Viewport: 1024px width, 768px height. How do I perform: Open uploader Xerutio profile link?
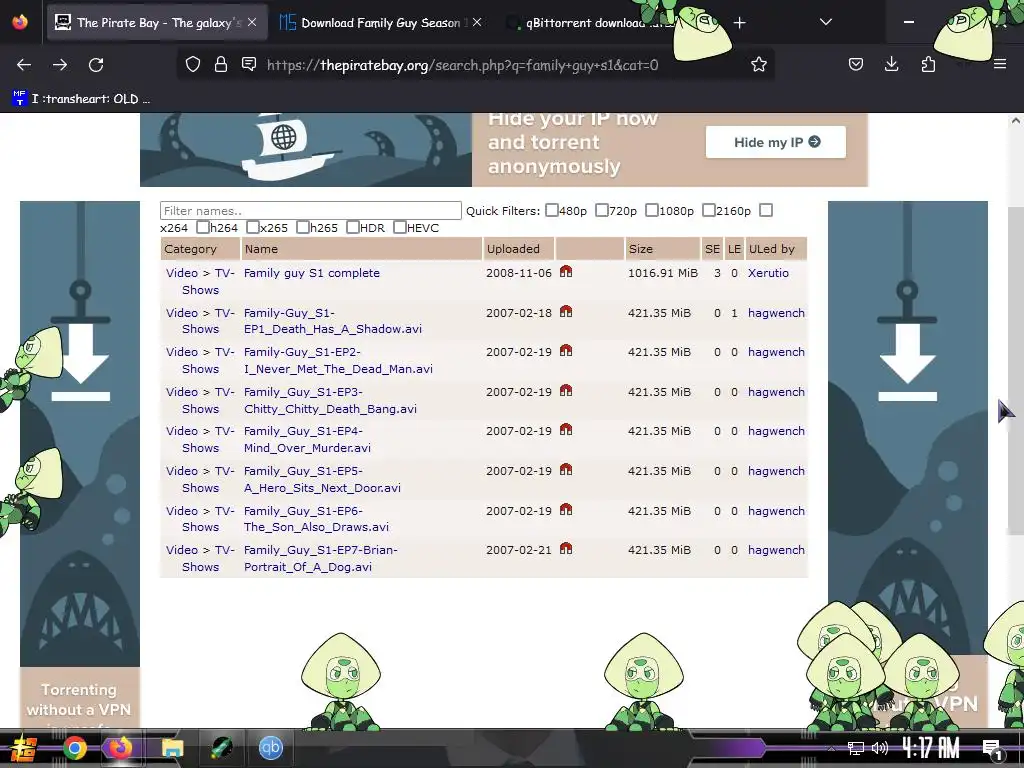pos(768,273)
